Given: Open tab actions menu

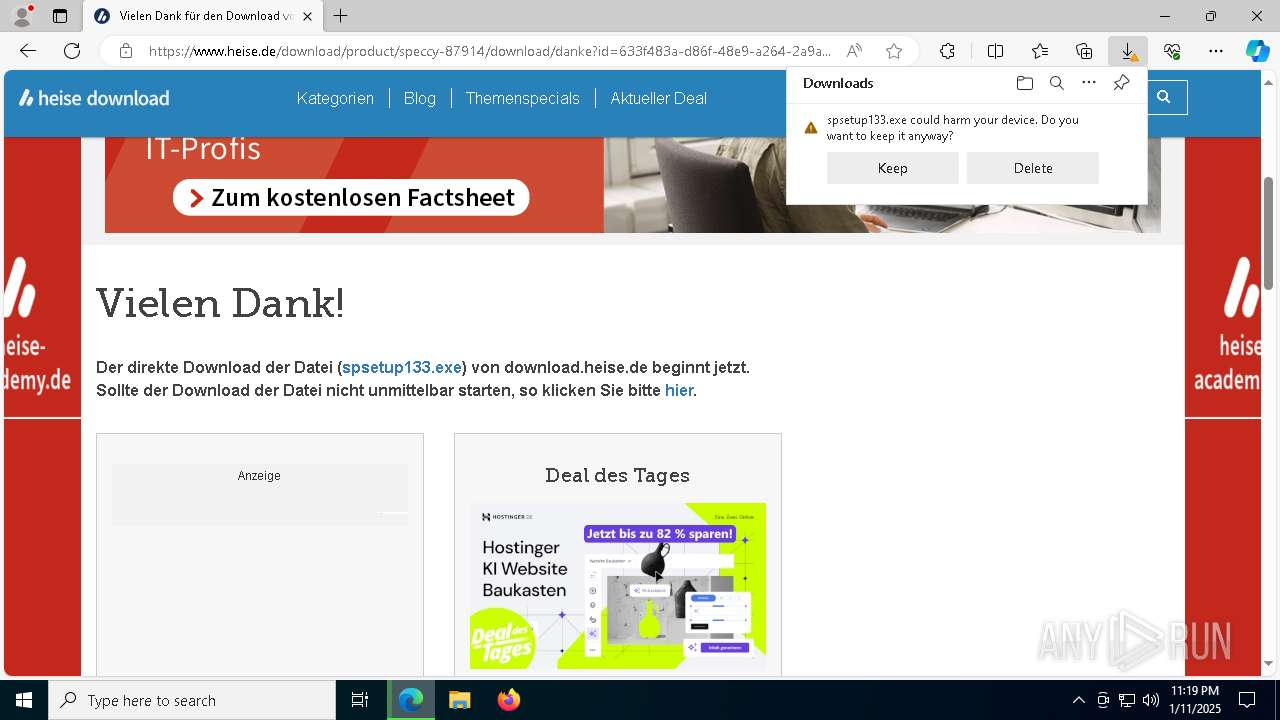Looking at the screenshot, I should pyautogui.click(x=60, y=16).
